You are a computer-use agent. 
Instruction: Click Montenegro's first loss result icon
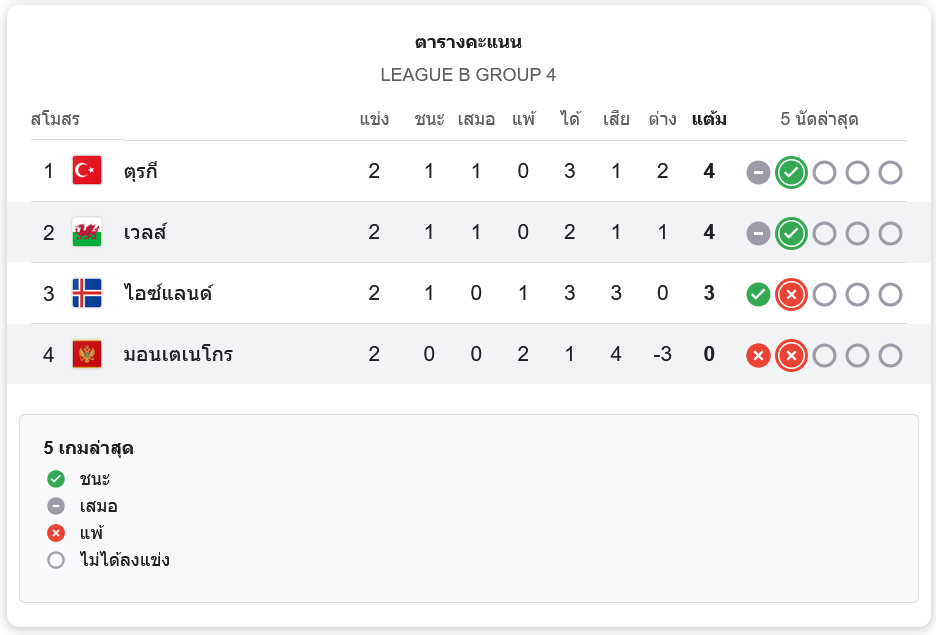[758, 355]
